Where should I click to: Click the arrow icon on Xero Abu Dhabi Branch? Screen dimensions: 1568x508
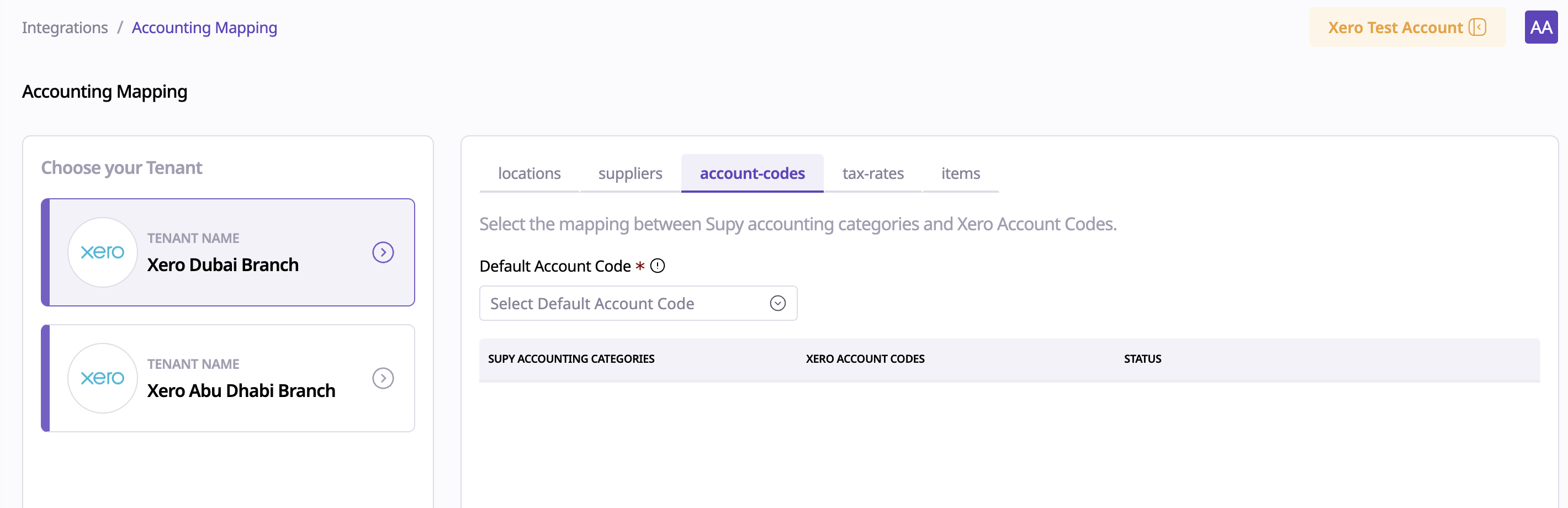[383, 378]
